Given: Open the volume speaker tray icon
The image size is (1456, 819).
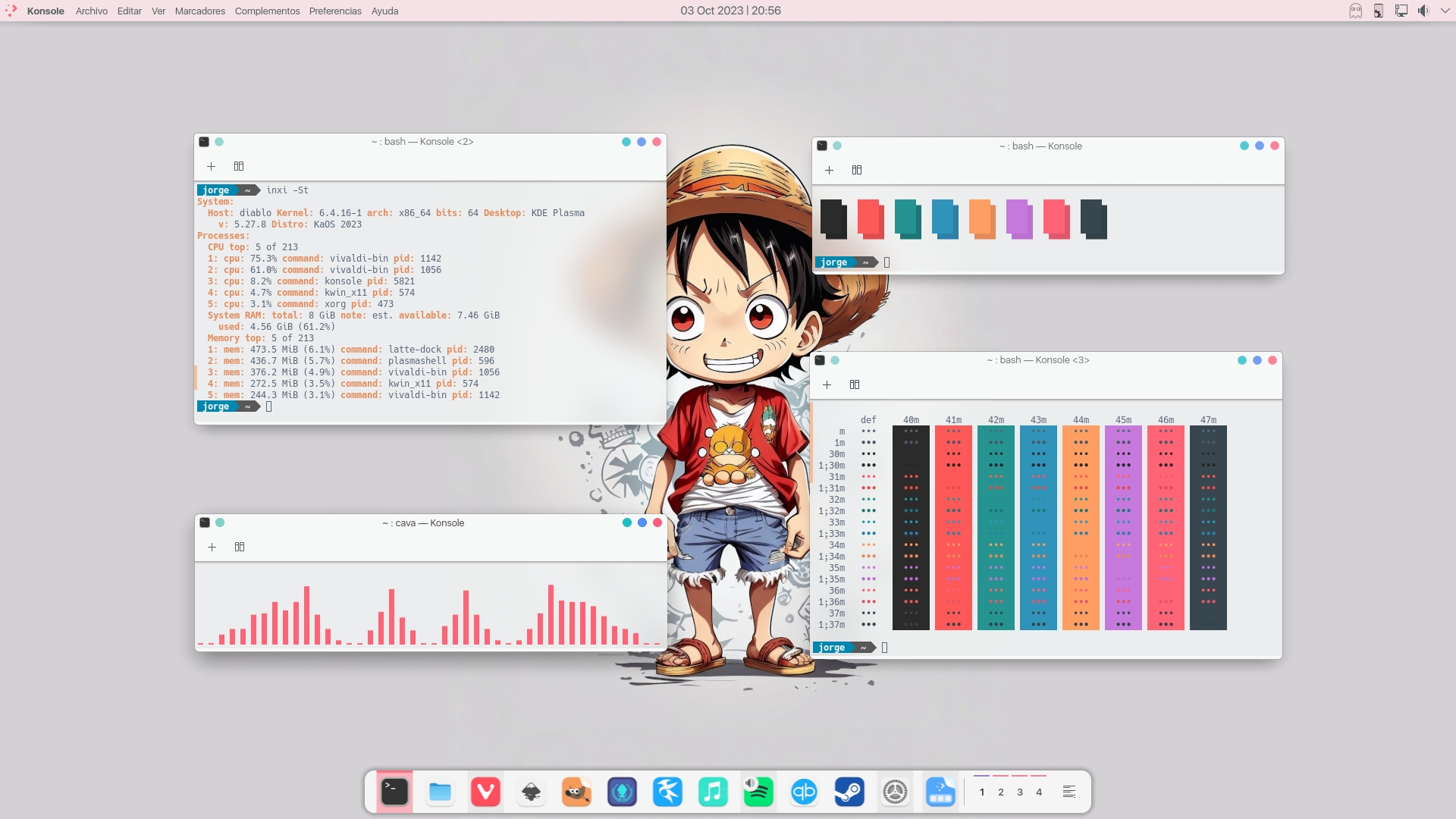Looking at the screenshot, I should (x=1423, y=11).
